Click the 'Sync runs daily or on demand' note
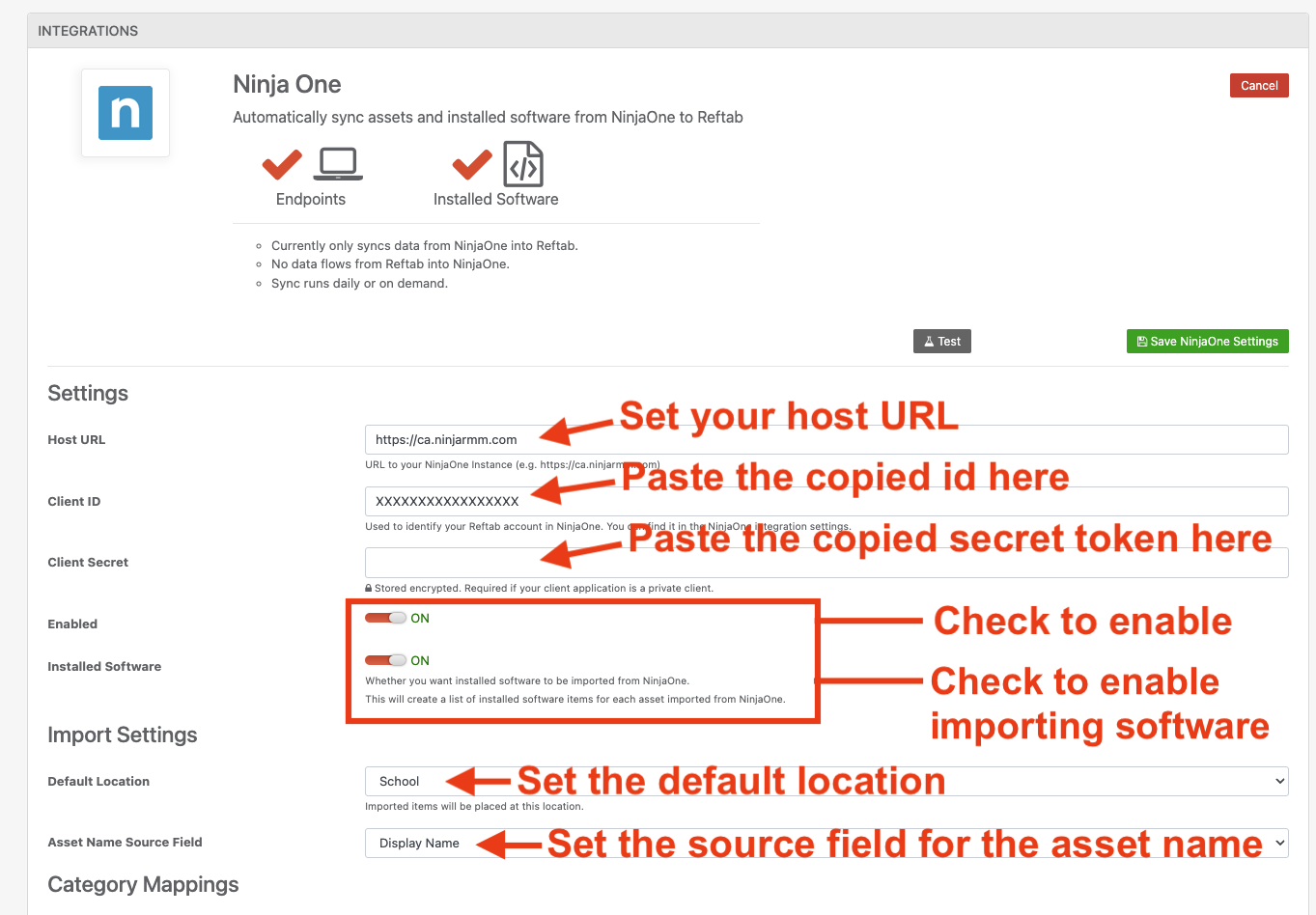This screenshot has width=1316, height=915. point(359,283)
